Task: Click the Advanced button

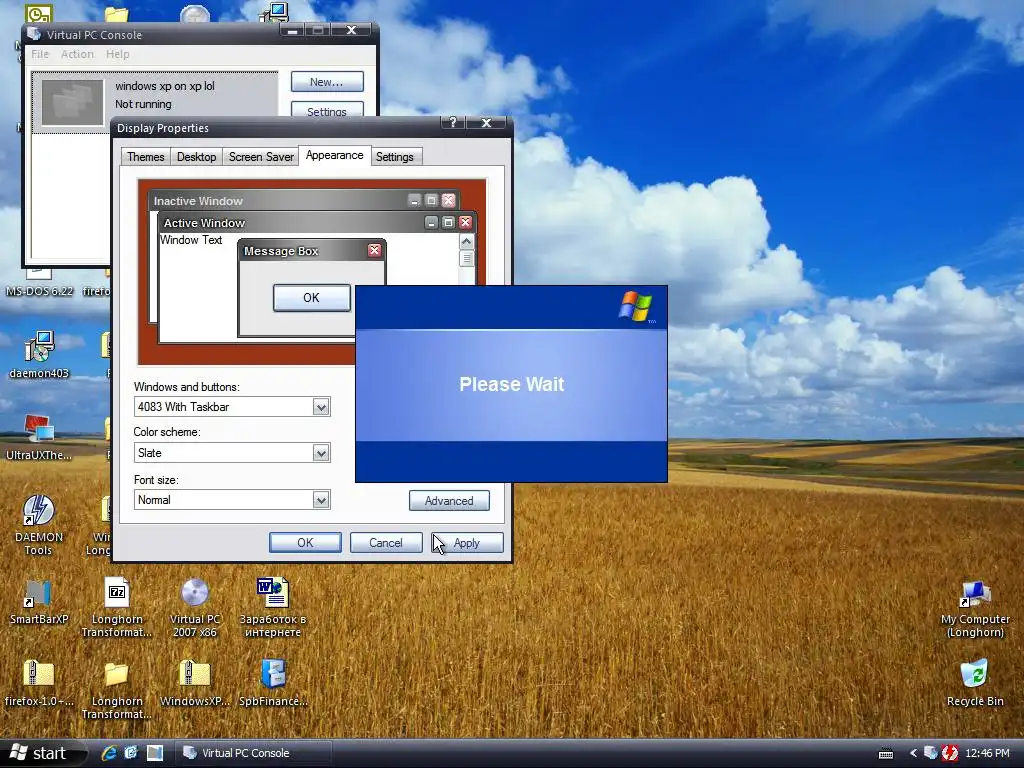Action: coord(449,501)
